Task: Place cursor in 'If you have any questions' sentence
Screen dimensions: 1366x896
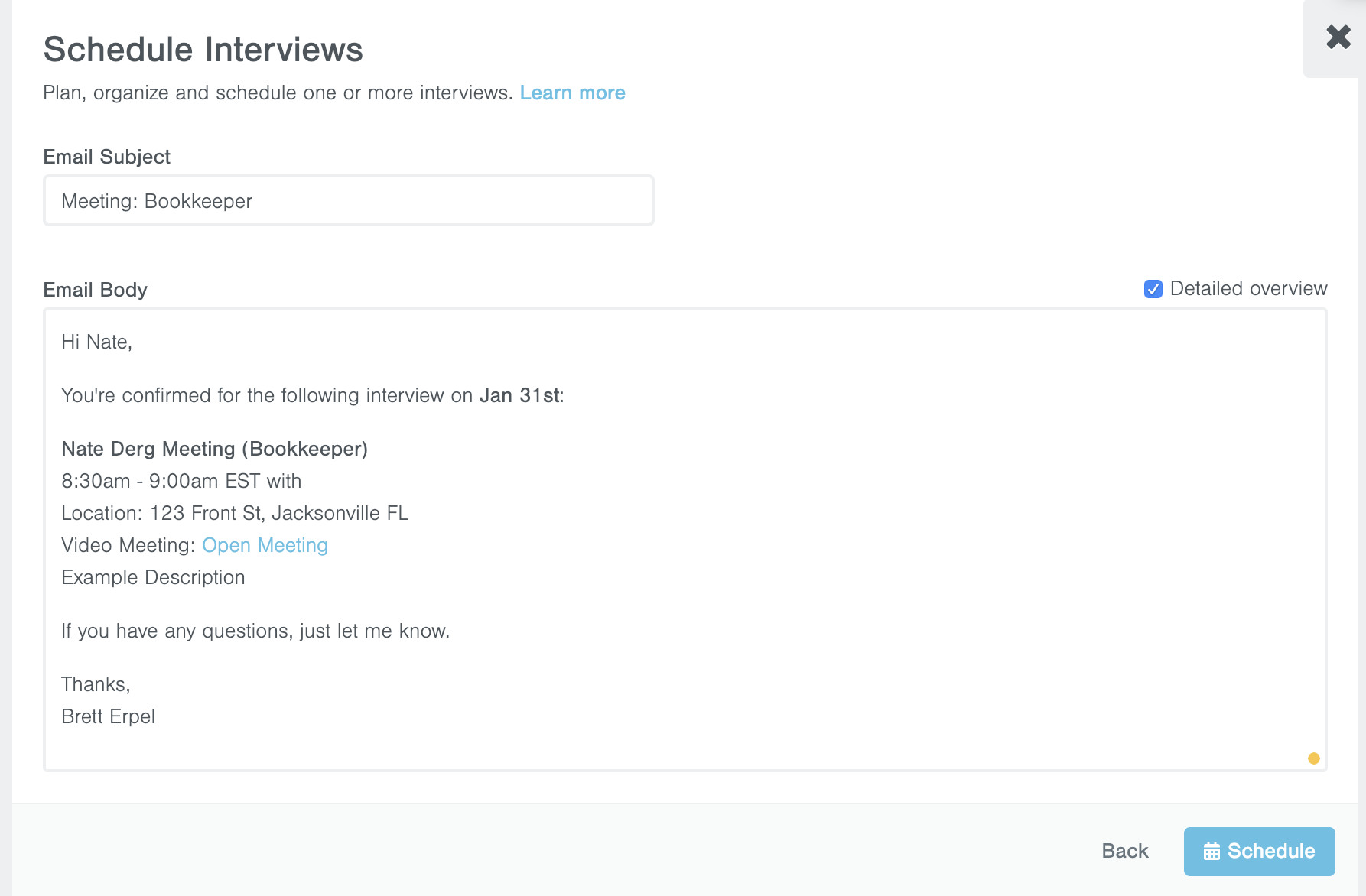Action: pyautogui.click(x=255, y=631)
